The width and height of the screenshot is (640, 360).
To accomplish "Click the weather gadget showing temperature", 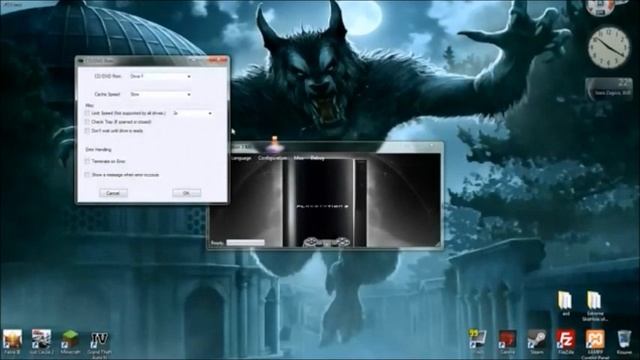I will click(608, 89).
